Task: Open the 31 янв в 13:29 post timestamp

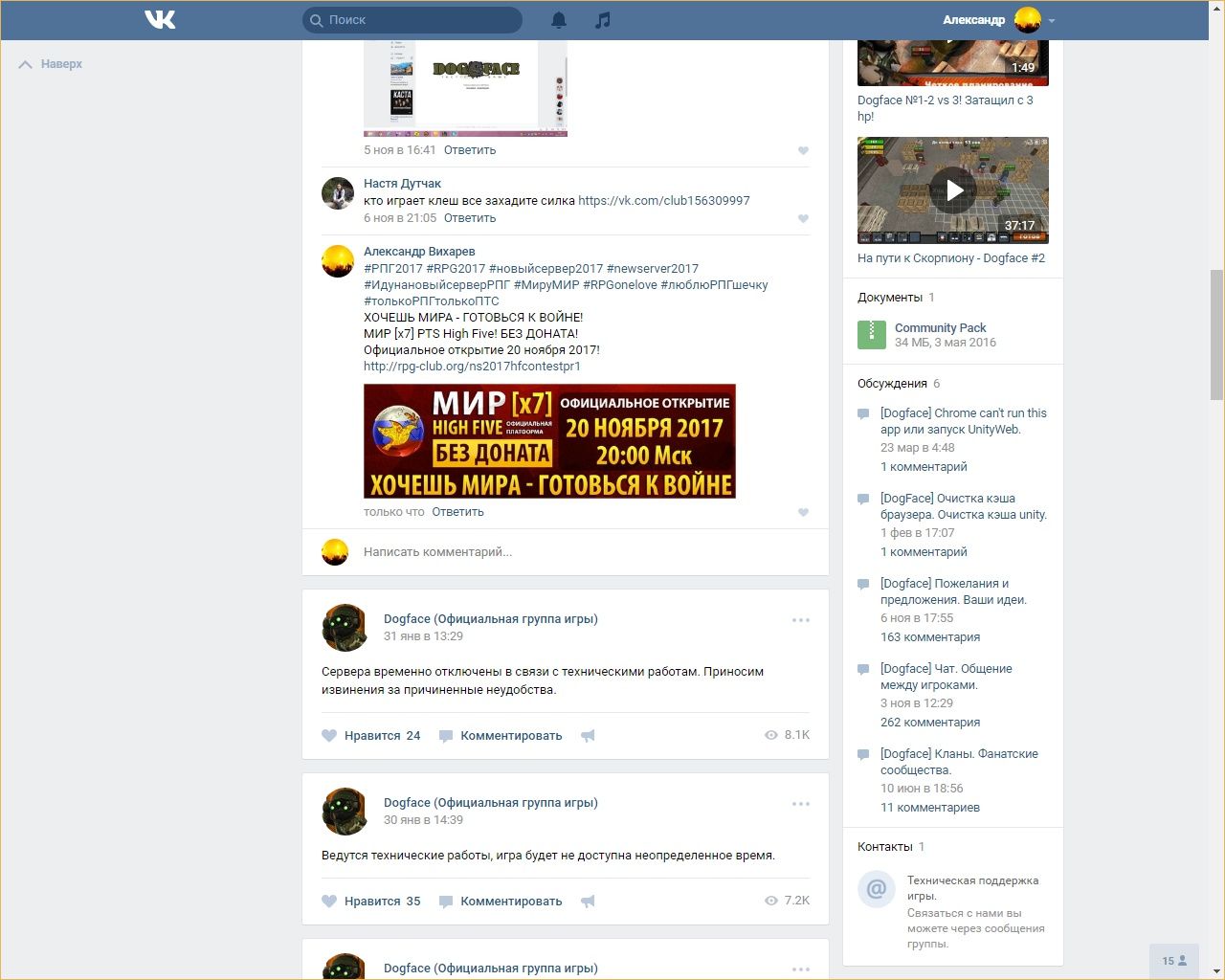Action: (x=423, y=636)
